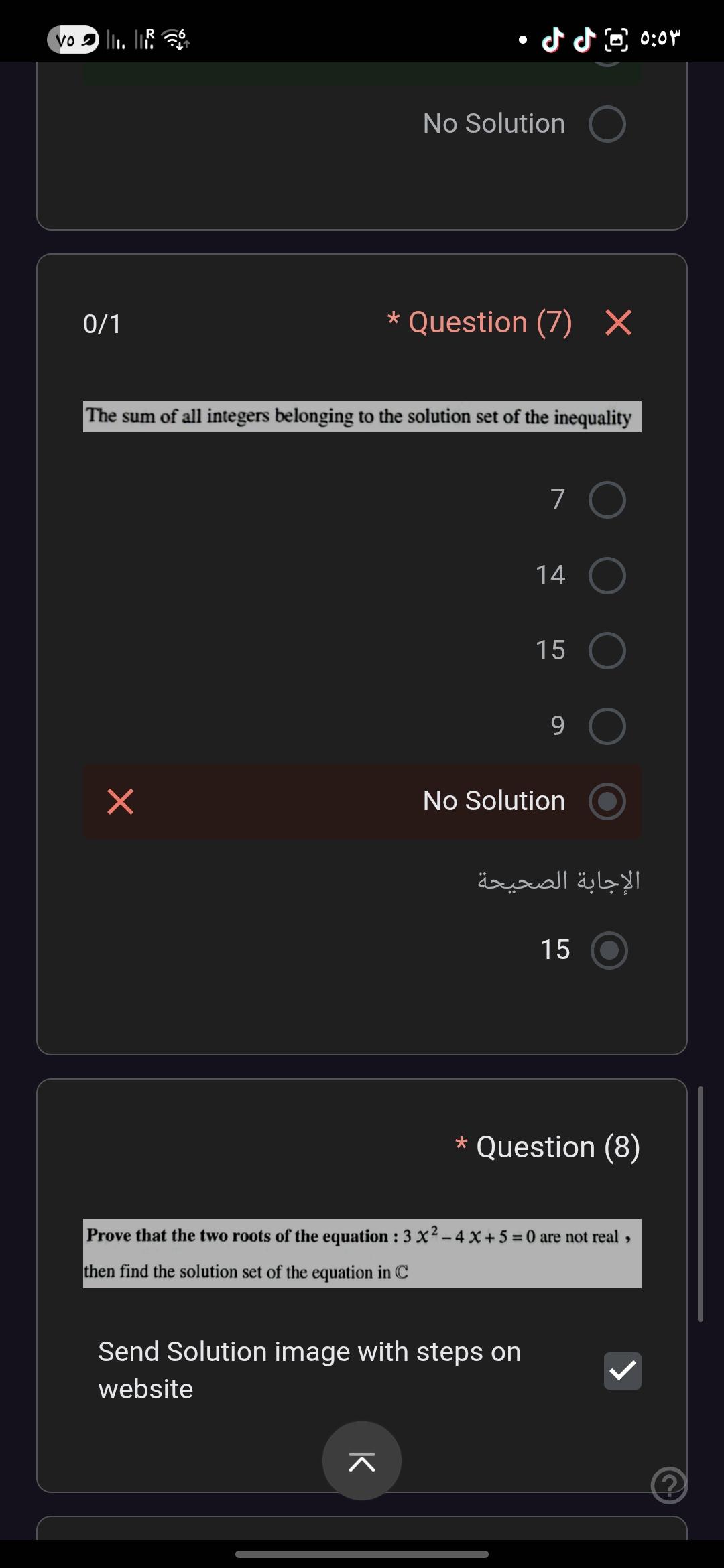724x1568 pixels.
Task: Tap the selected No Solution radio in Question 7
Action: [607, 801]
